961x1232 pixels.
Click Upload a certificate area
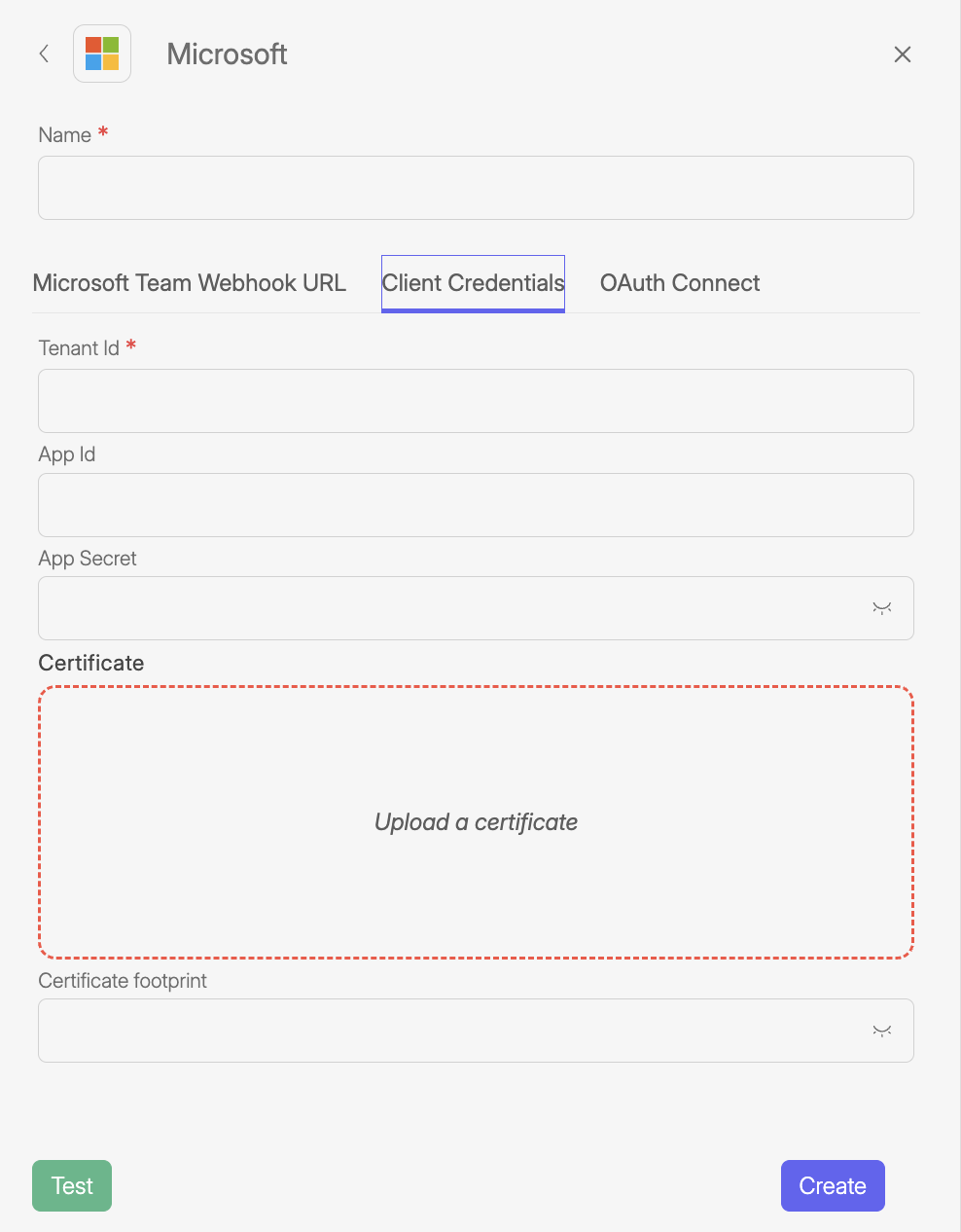pos(476,821)
